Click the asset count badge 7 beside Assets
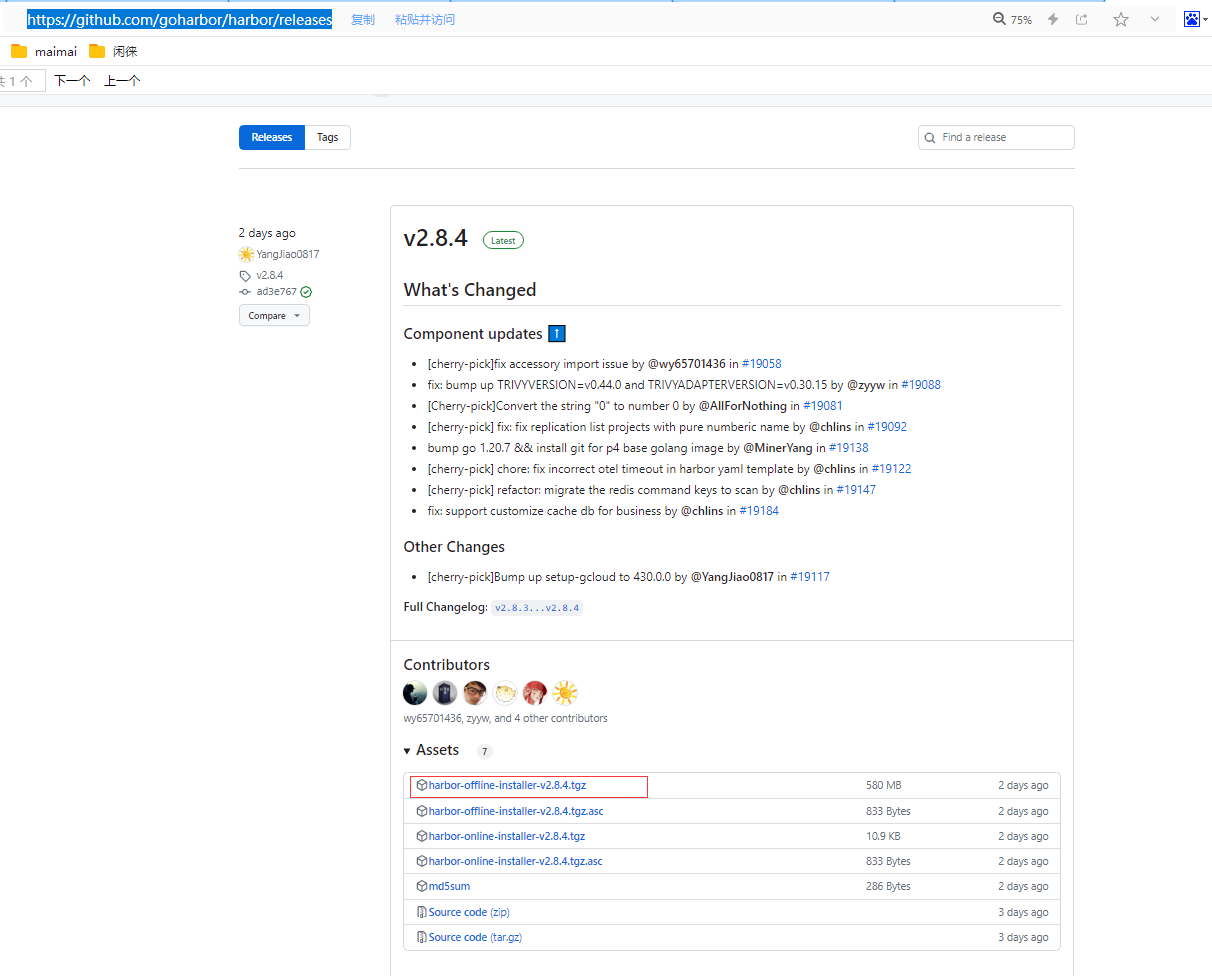1212x976 pixels. tap(485, 751)
